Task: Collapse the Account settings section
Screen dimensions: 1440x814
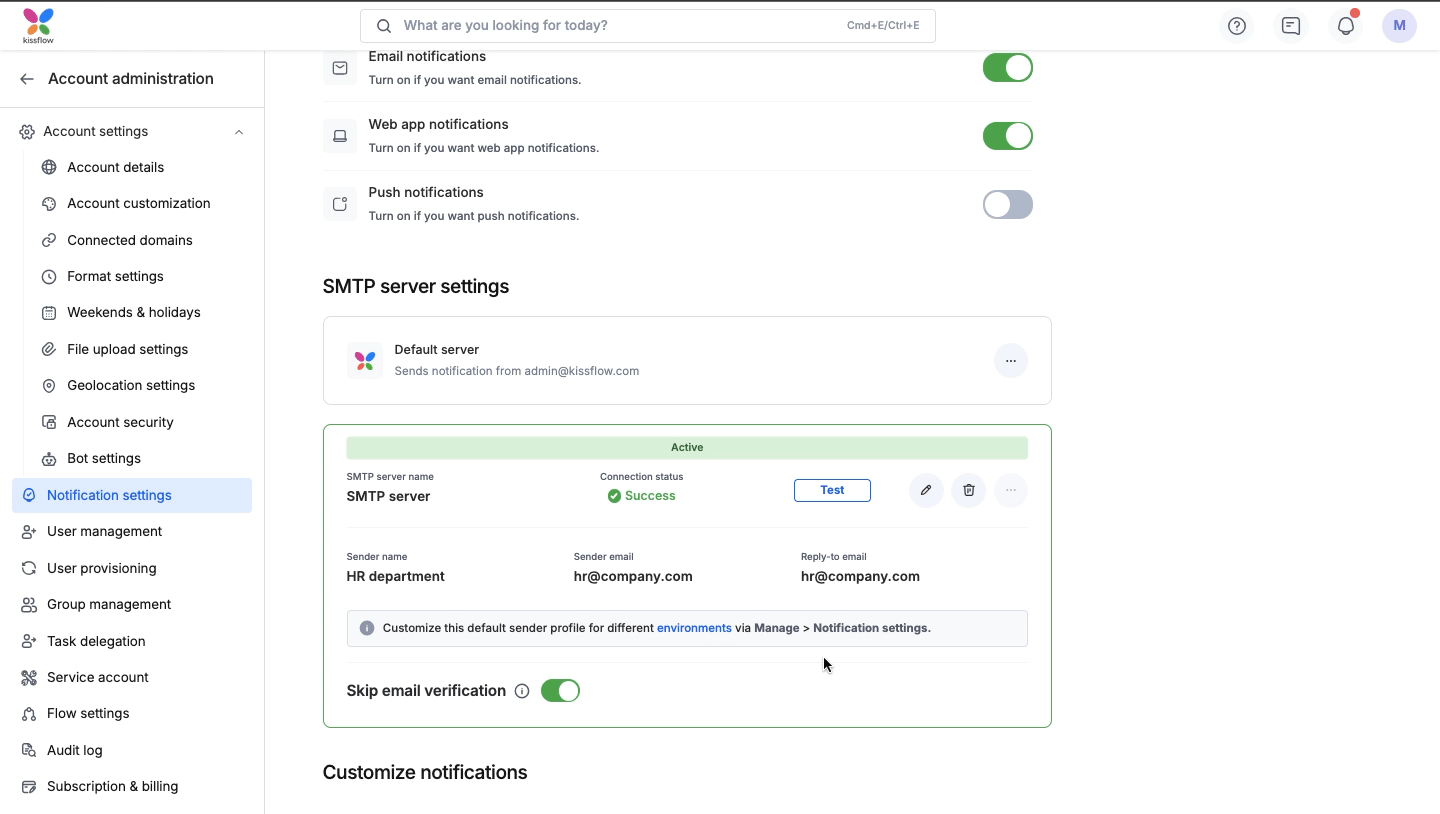Action: click(x=239, y=132)
